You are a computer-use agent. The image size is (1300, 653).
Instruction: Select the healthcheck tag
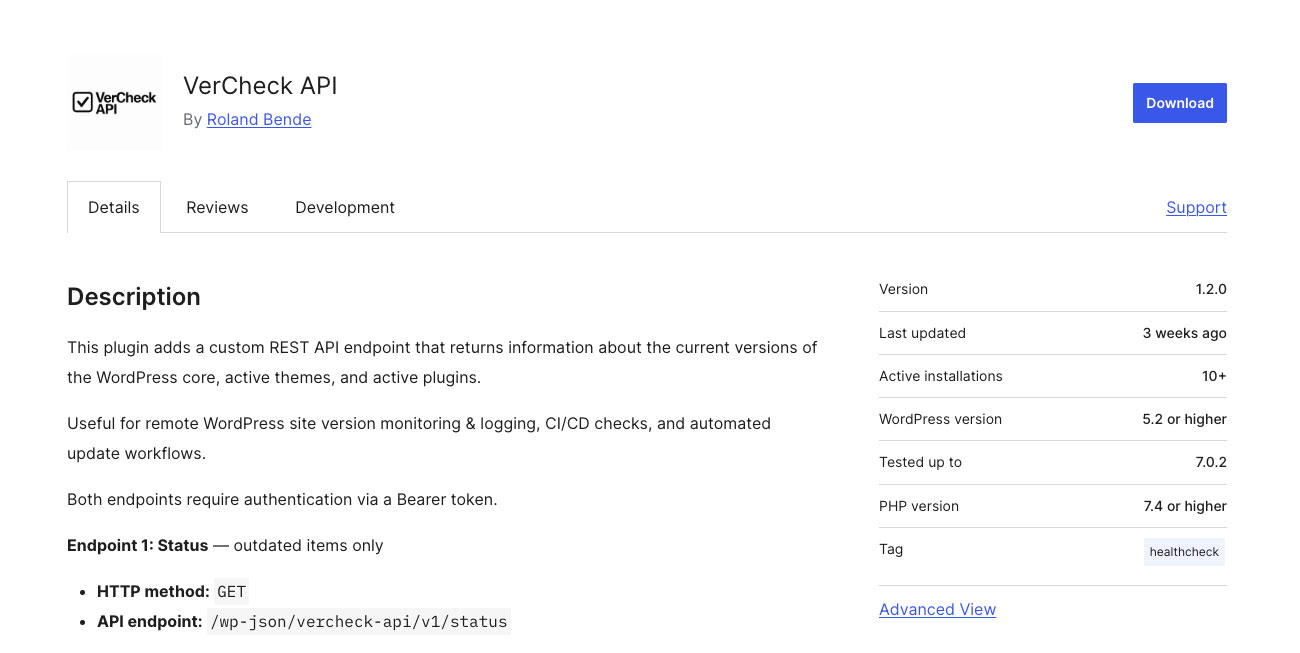point(1184,551)
